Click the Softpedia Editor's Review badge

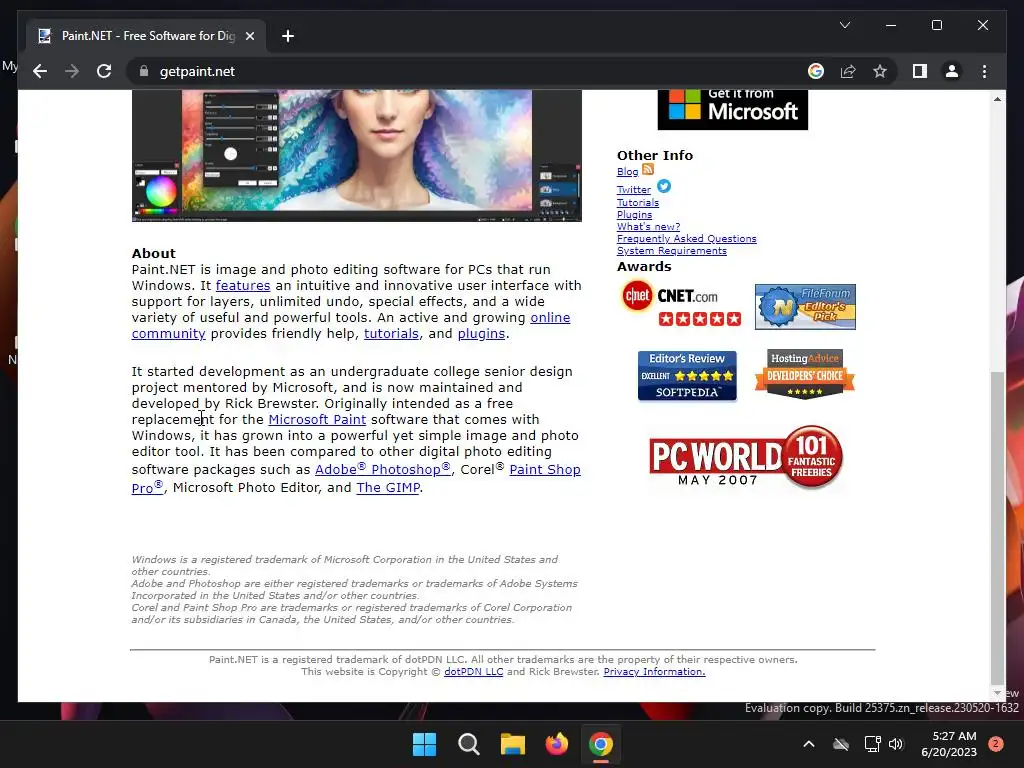pyautogui.click(x=687, y=376)
